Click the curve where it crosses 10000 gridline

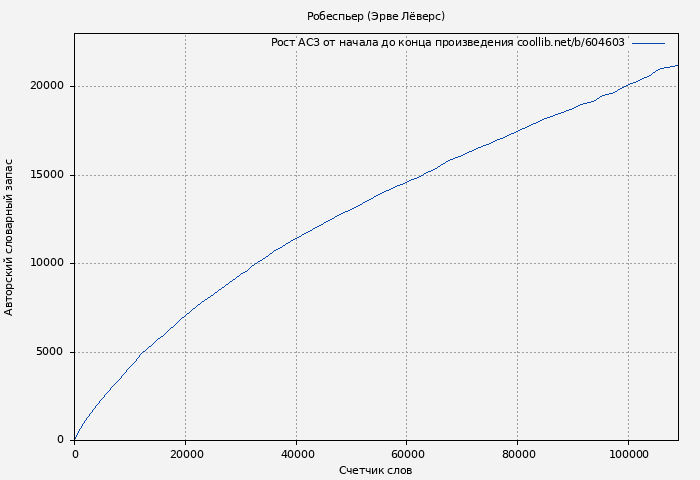pyautogui.click(x=254, y=263)
